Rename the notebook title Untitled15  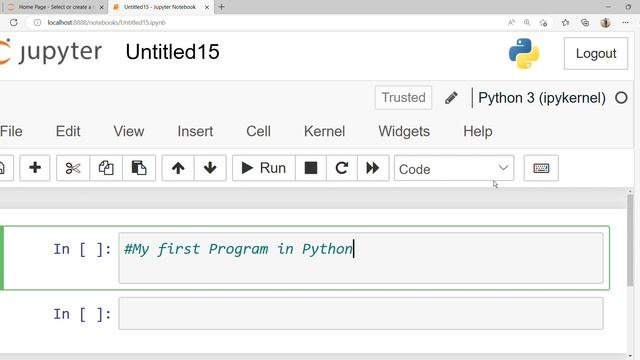pyautogui.click(x=172, y=52)
